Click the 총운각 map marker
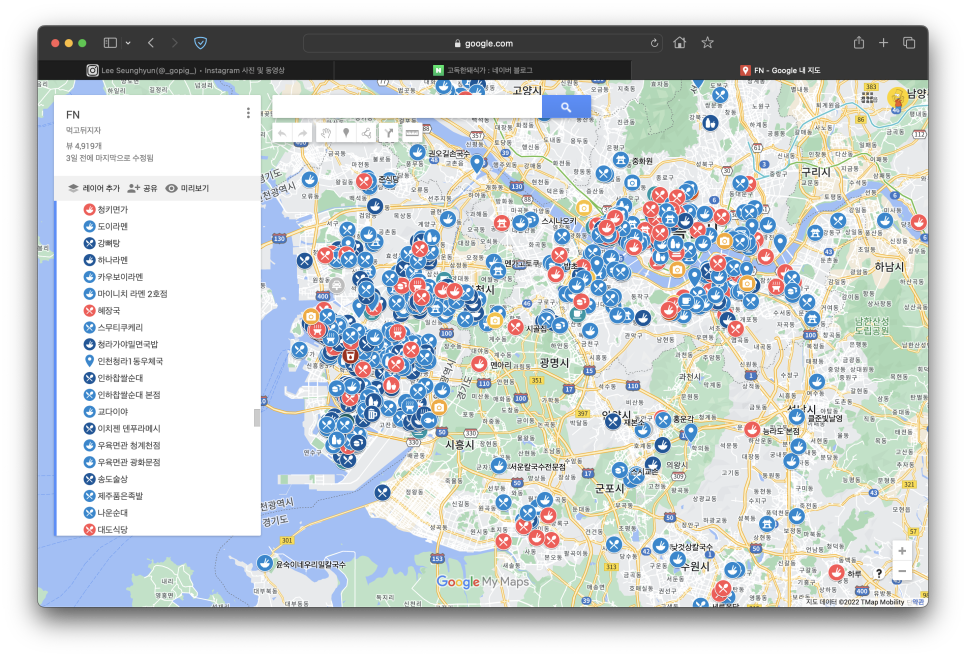 pyautogui.click(x=662, y=419)
